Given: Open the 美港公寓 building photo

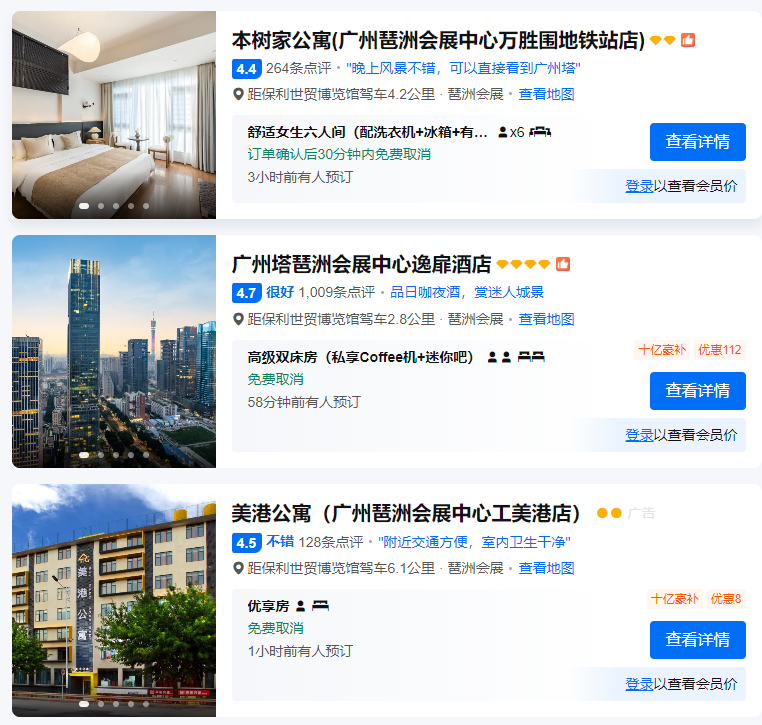Looking at the screenshot, I should pyautogui.click(x=114, y=600).
